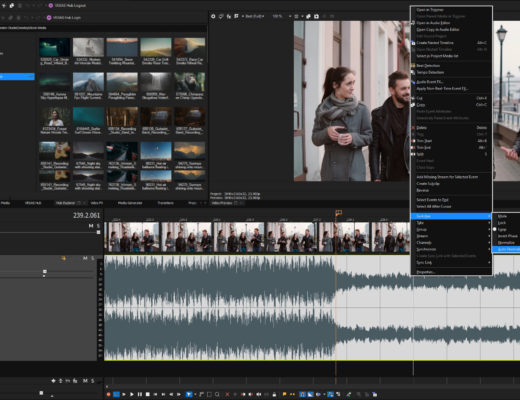Expand the Channels submenu entry

(451, 243)
